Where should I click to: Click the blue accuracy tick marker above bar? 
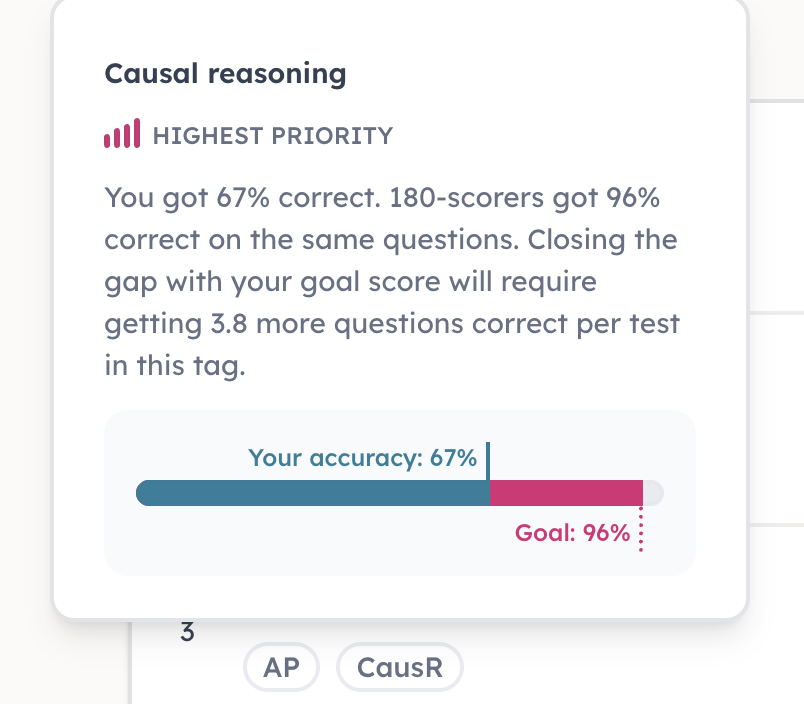tap(488, 461)
